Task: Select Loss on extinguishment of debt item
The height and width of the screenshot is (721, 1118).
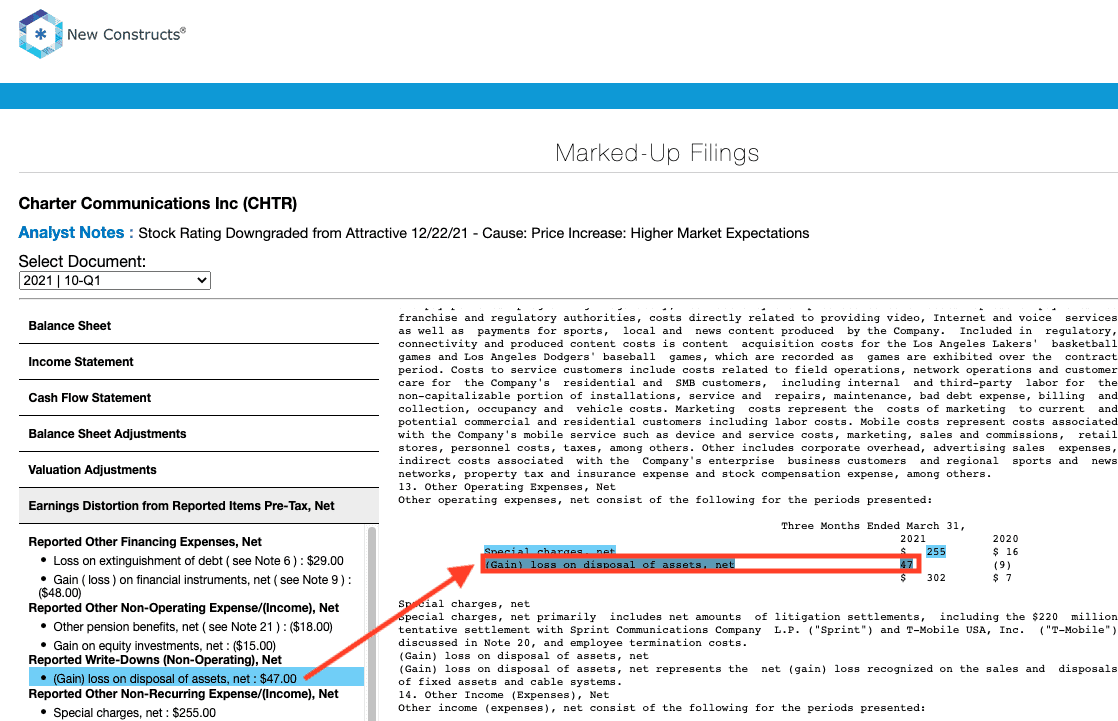Action: click(198, 561)
